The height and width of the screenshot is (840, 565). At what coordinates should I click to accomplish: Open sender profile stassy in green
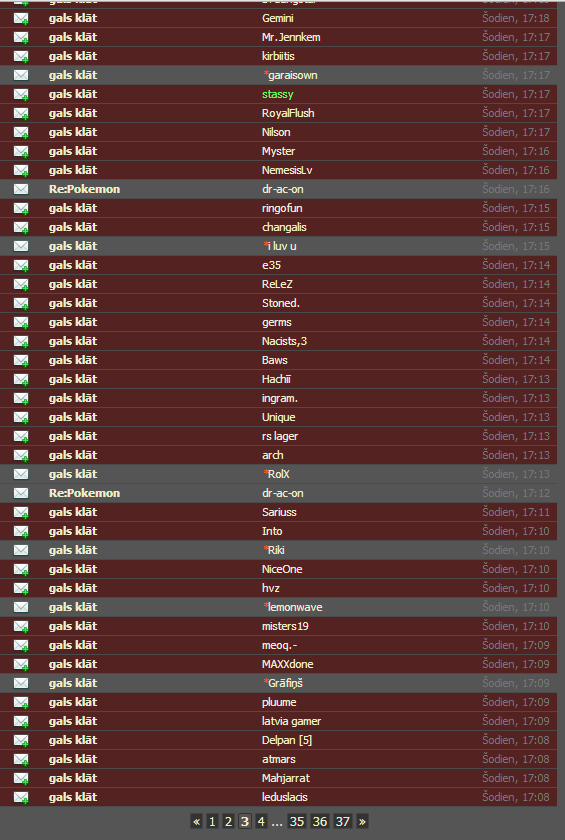point(277,94)
